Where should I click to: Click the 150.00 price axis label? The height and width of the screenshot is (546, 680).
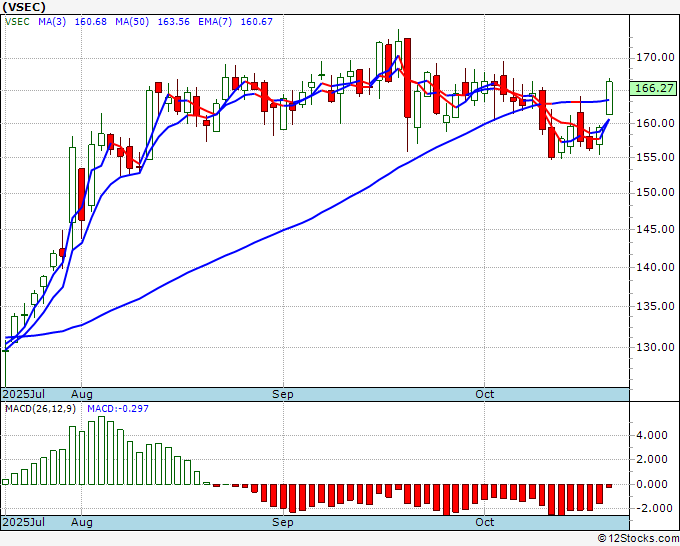click(x=655, y=192)
